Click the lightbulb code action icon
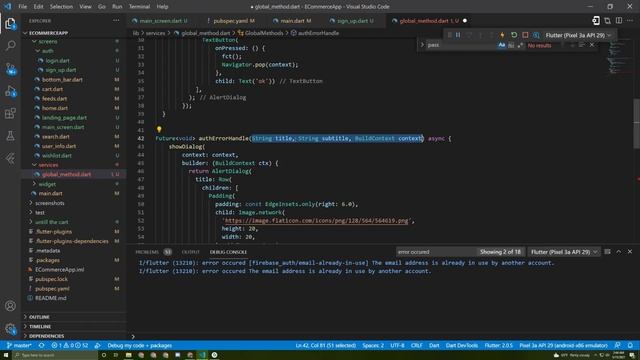The image size is (640, 360). 159,129
